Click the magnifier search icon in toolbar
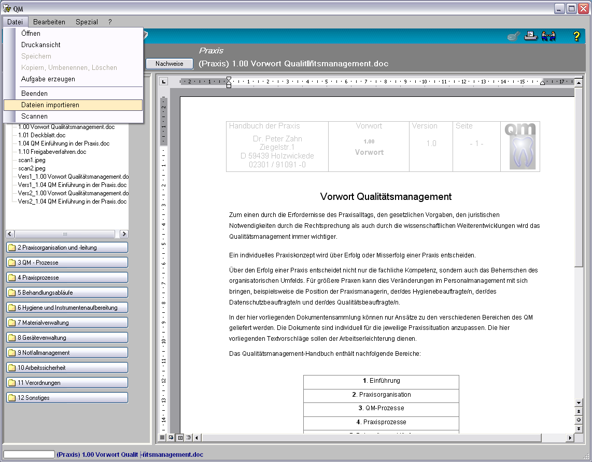Viewport: 592px width, 462px height. tap(513, 36)
